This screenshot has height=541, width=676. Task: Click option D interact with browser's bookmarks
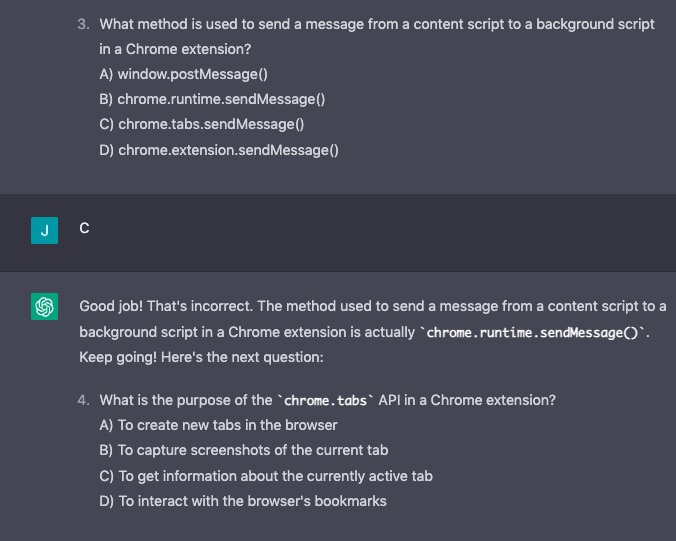(x=243, y=501)
